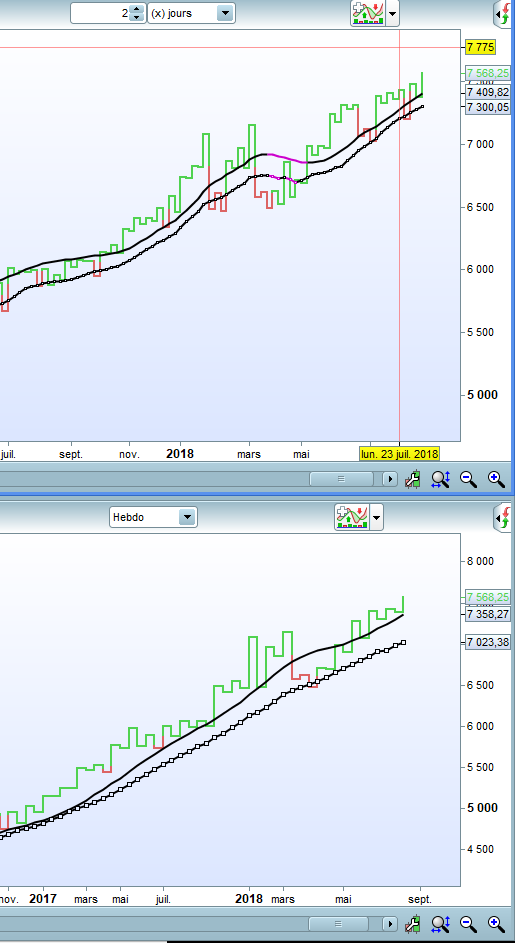Decrease the period stepper below value 2
This screenshot has width=515, height=943.
[x=138, y=17]
